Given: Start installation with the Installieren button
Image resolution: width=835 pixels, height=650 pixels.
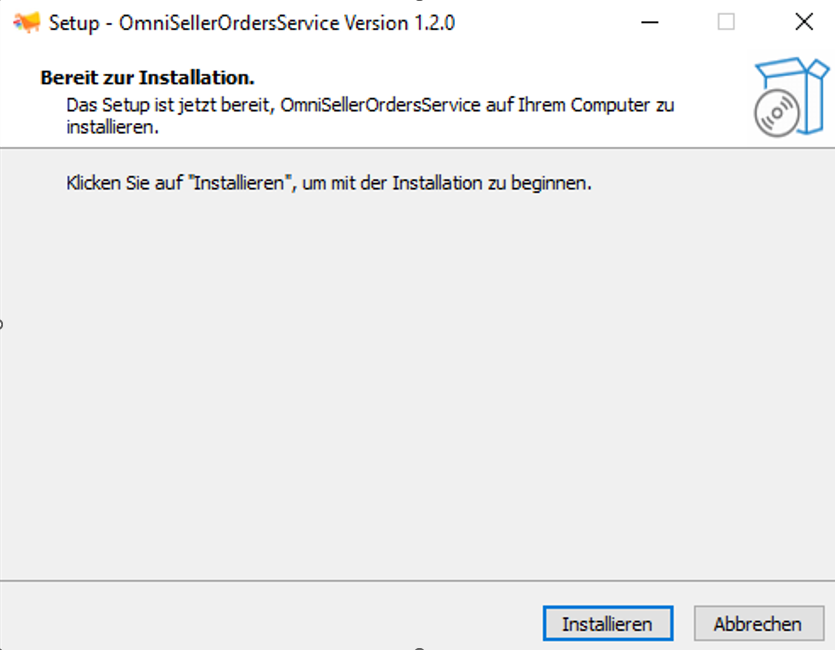Looking at the screenshot, I should 608,623.
